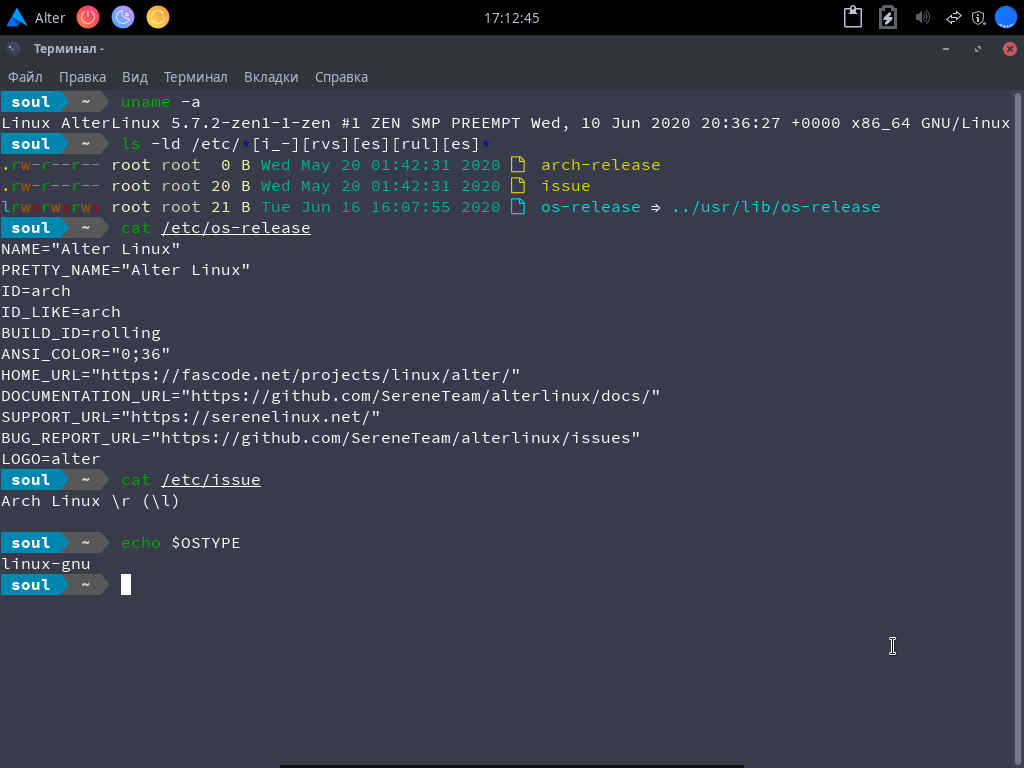Click the orange restart icon in the panel
The width and height of the screenshot is (1024, 768).
coord(157,17)
